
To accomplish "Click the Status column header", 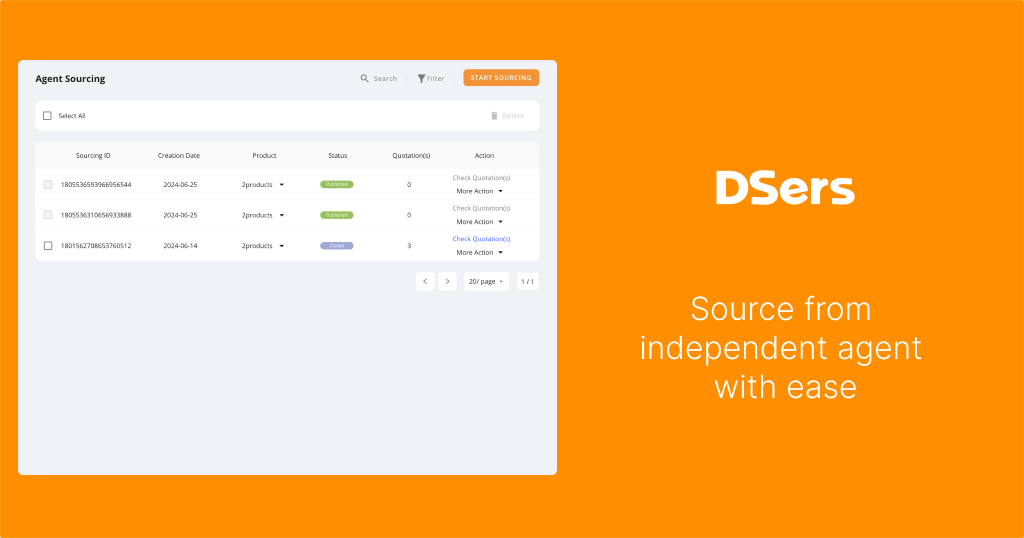I will (338, 155).
